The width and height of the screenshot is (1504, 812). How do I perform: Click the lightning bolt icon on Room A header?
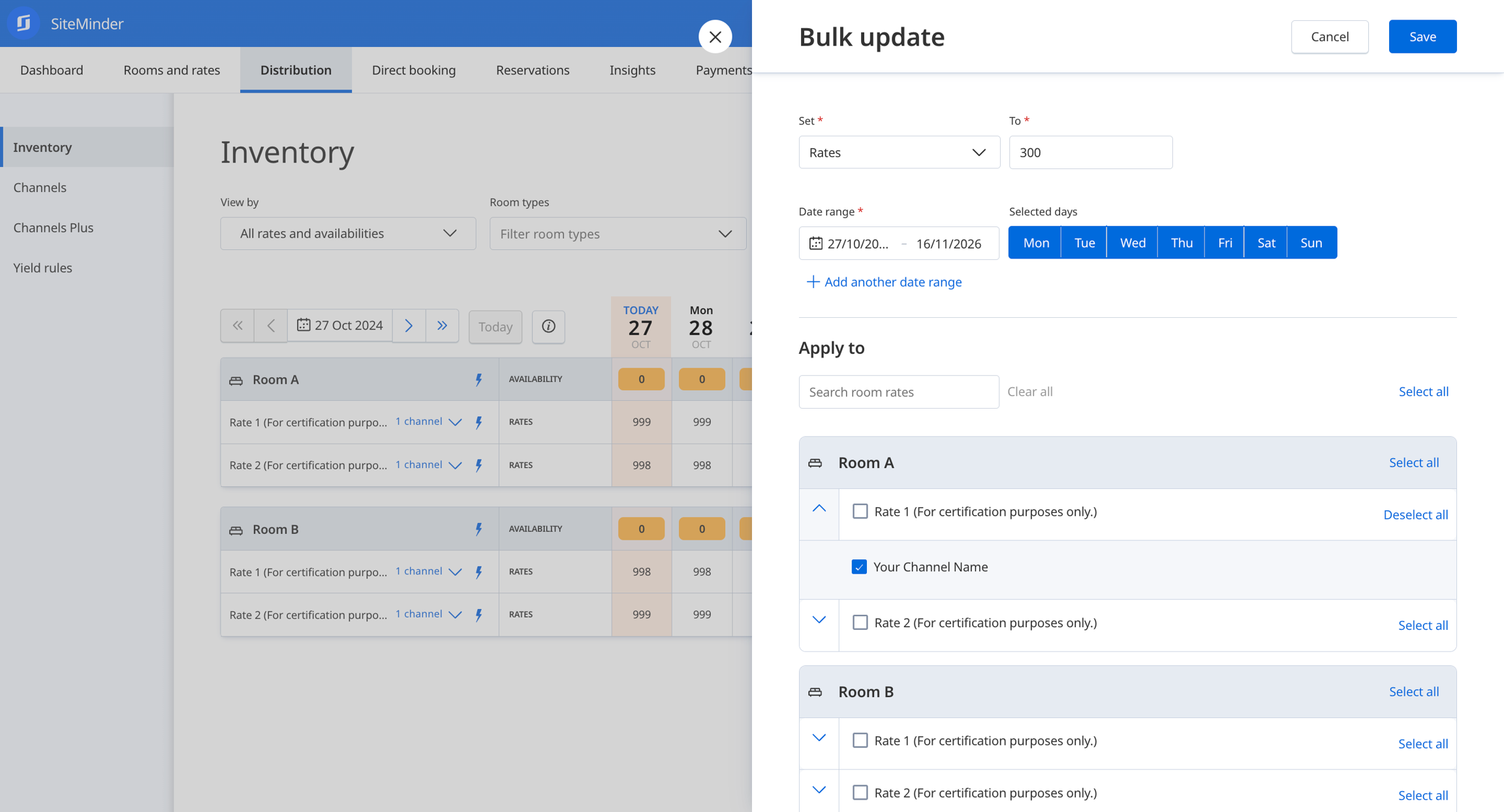tap(478, 379)
